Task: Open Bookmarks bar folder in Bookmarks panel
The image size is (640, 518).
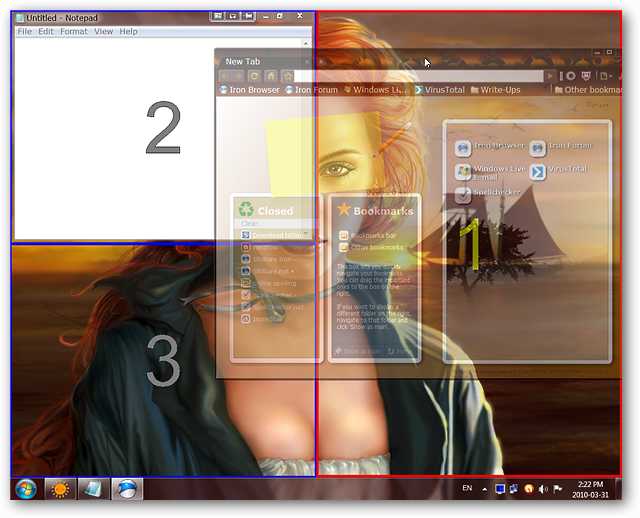Action: [x=367, y=236]
